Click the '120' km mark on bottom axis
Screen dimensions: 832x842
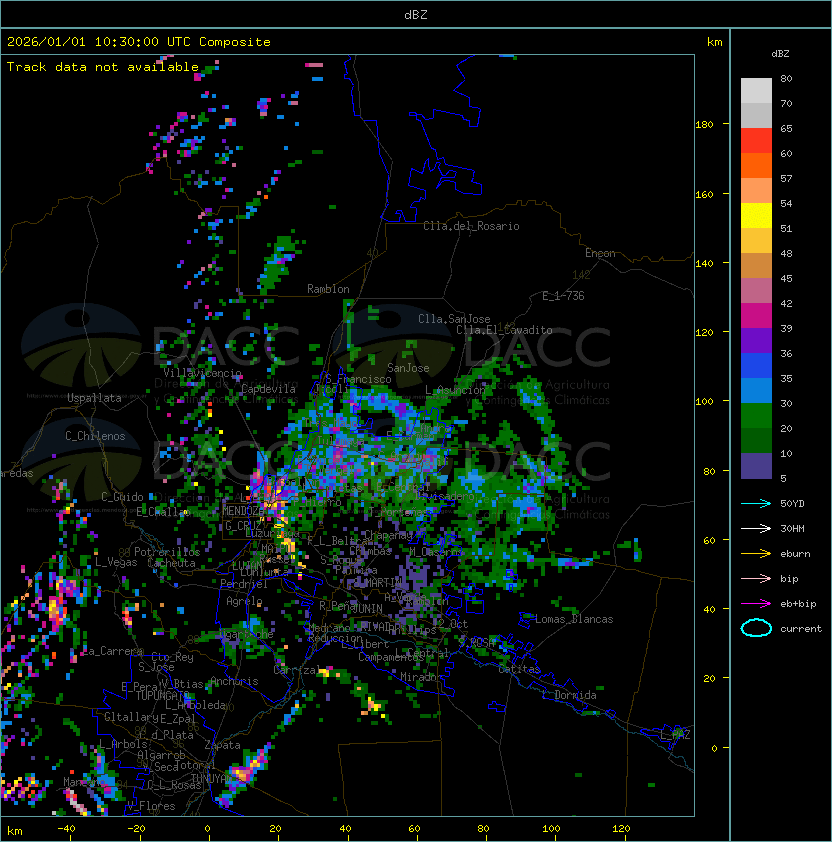point(621,829)
